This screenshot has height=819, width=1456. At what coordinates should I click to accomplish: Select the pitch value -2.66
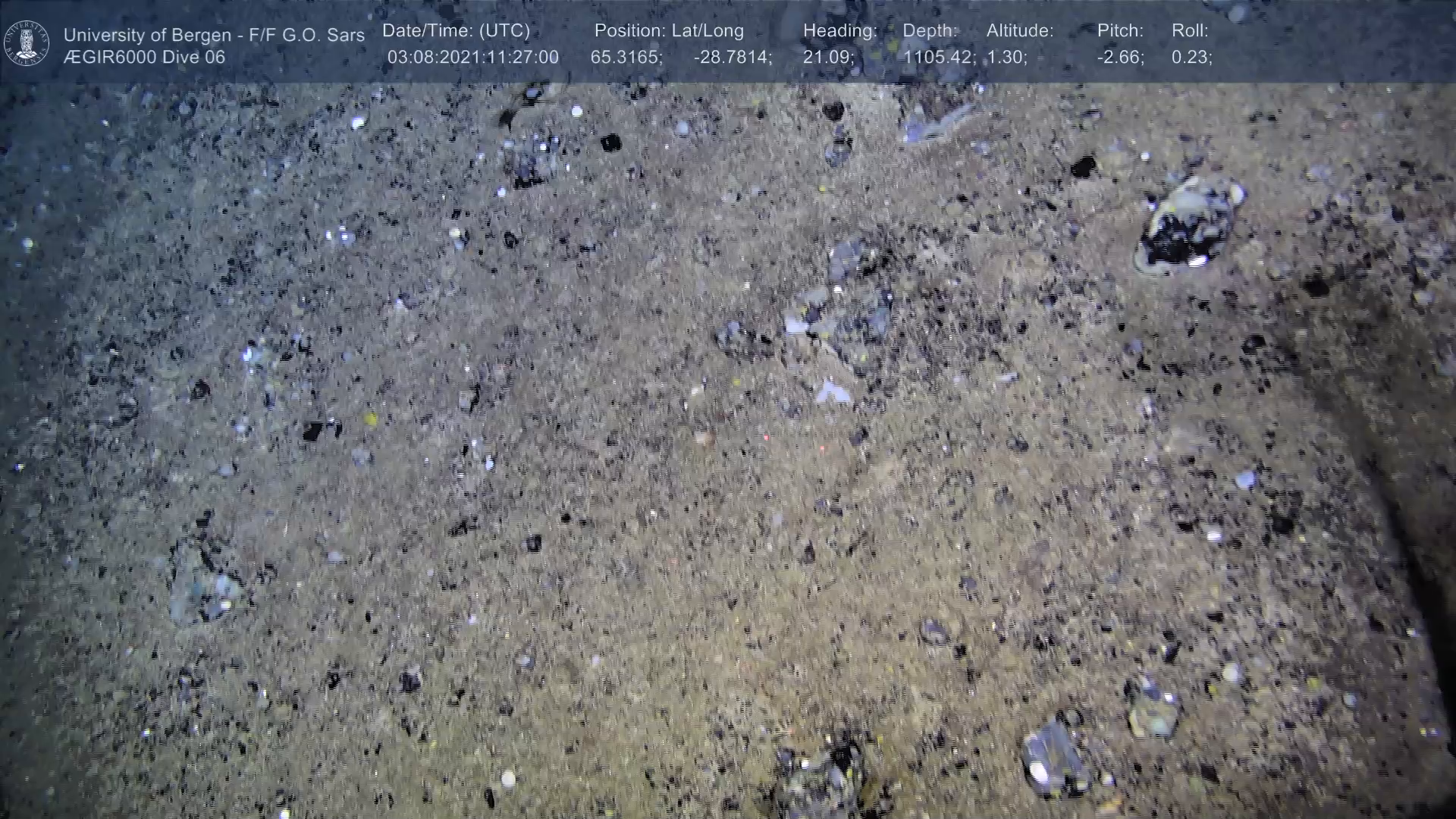[1119, 58]
